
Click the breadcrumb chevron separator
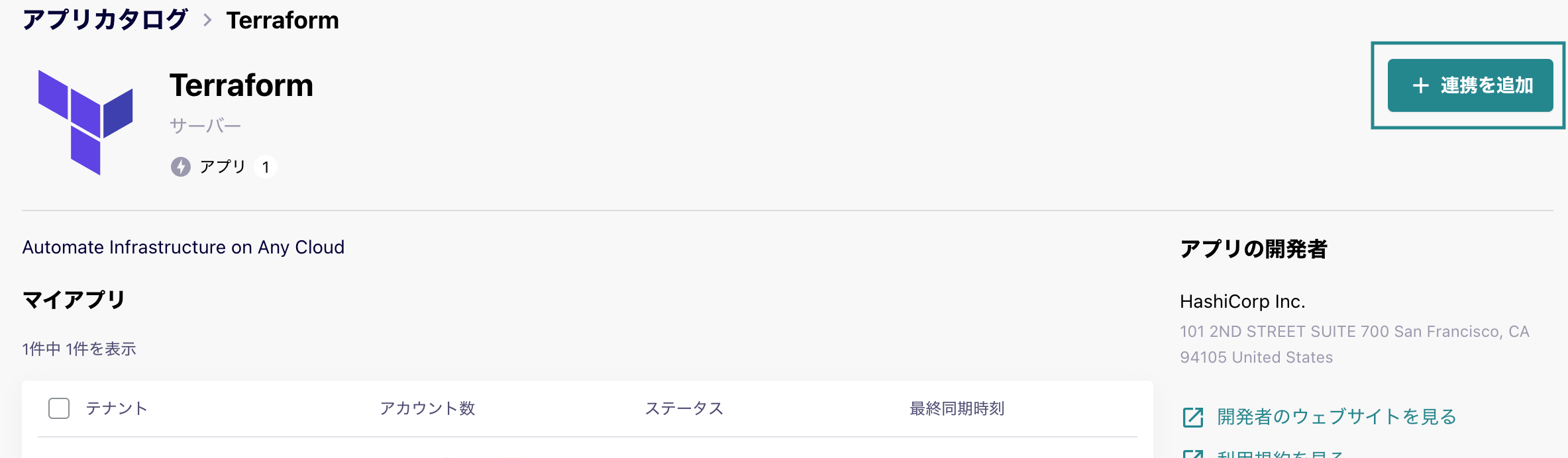tap(207, 20)
